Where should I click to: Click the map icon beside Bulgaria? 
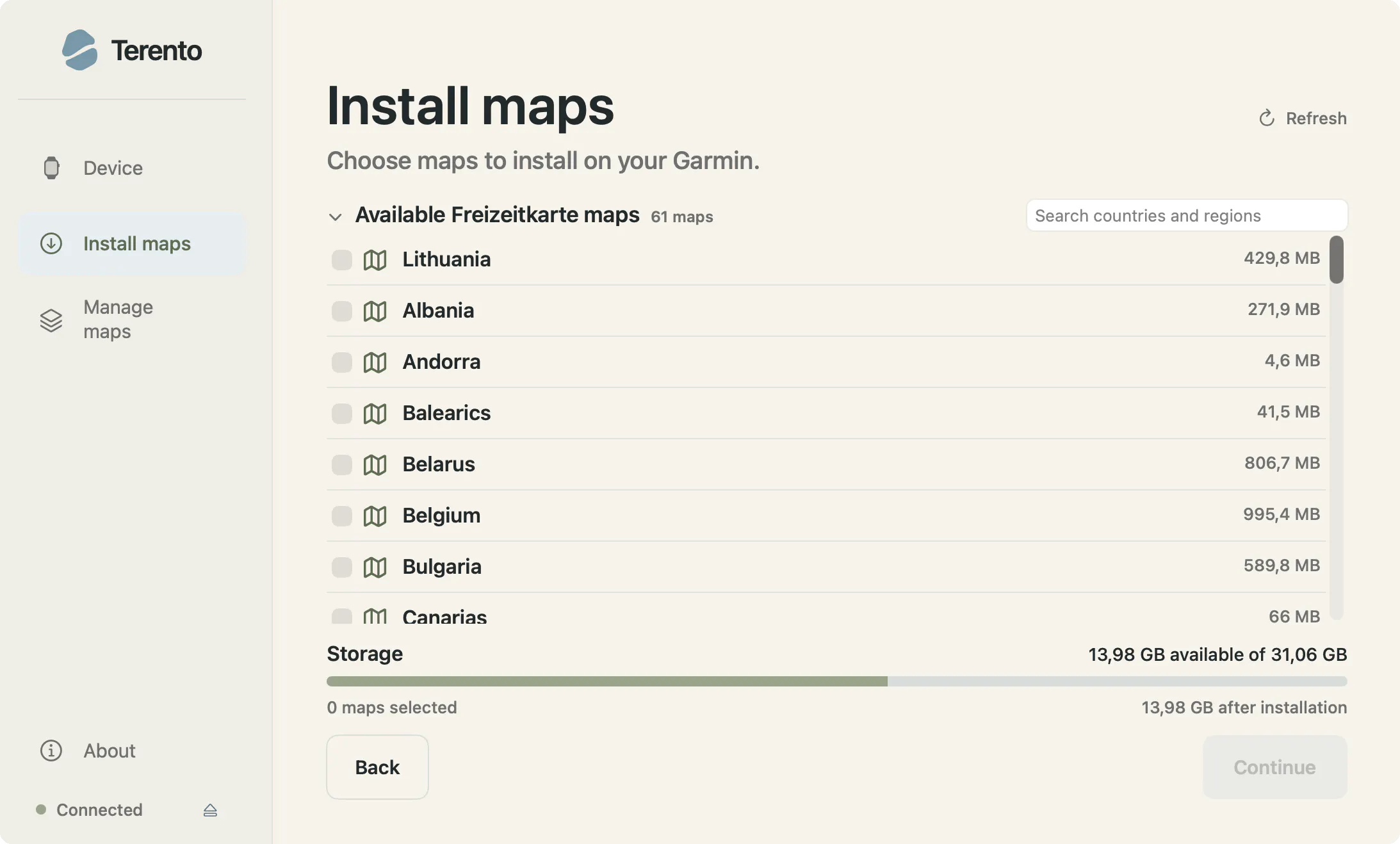[375, 567]
